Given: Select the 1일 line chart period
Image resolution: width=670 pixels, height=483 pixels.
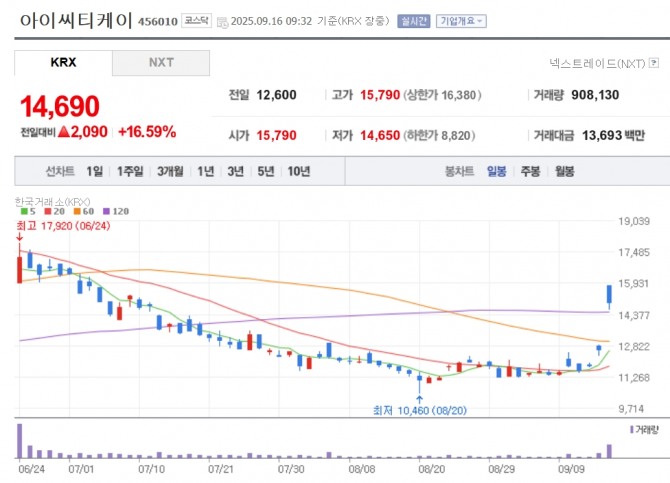Looking at the screenshot, I should click(x=94, y=171).
